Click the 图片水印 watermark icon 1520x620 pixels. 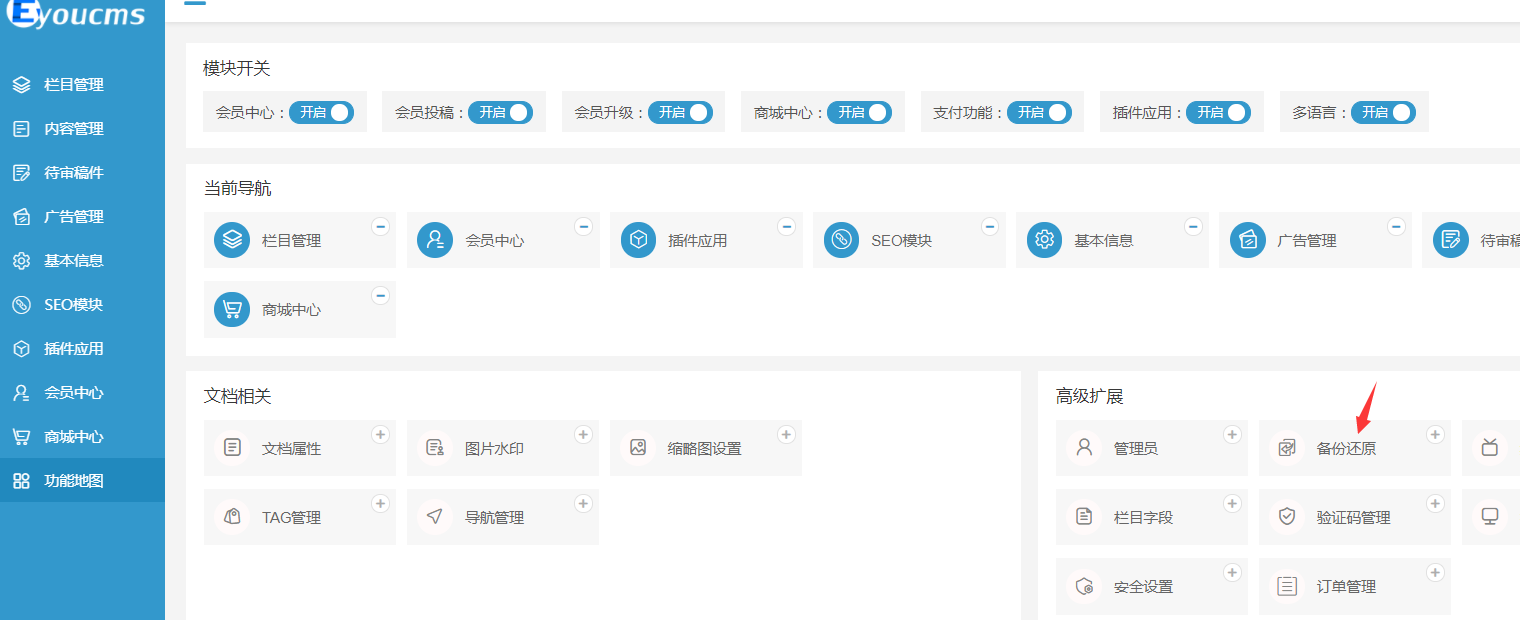(x=435, y=448)
